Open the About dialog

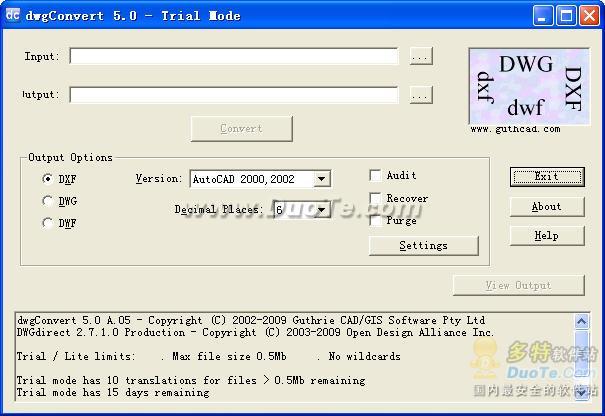547,207
